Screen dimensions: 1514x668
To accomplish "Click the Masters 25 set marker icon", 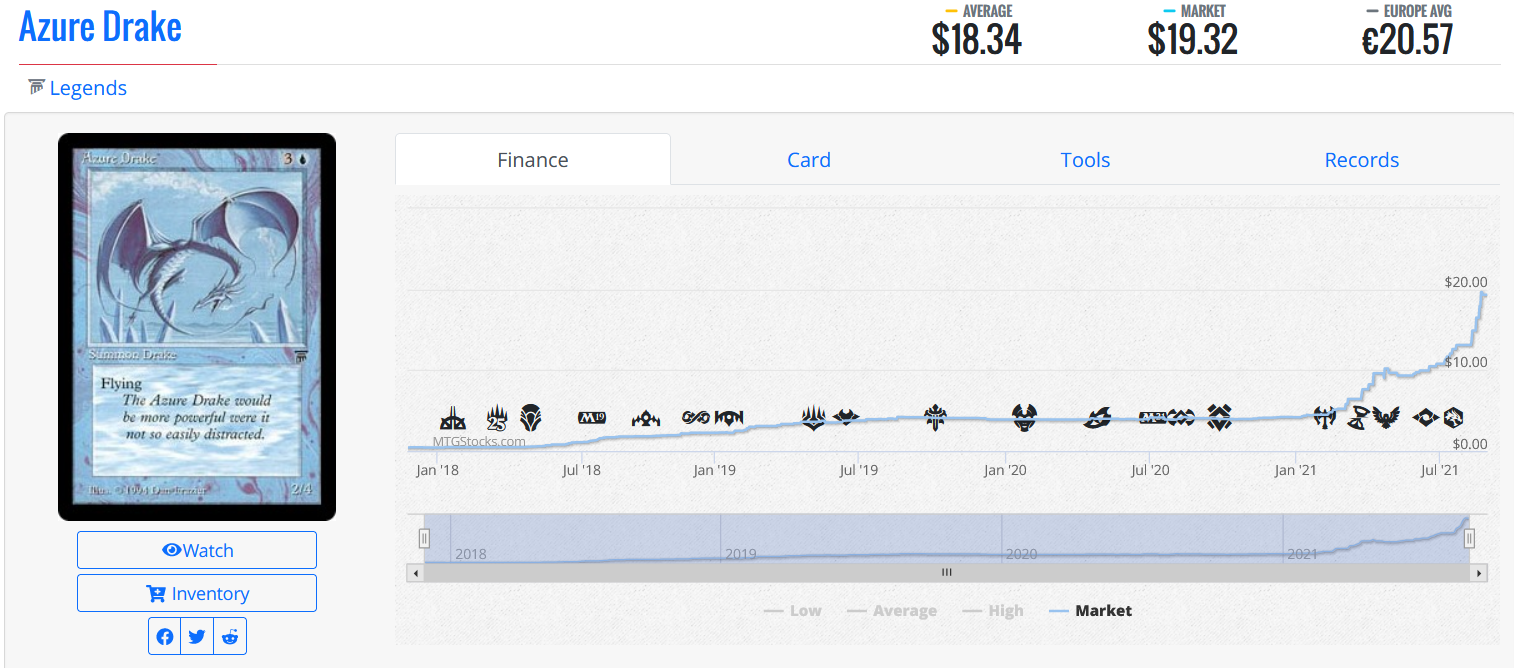I will click(497, 417).
